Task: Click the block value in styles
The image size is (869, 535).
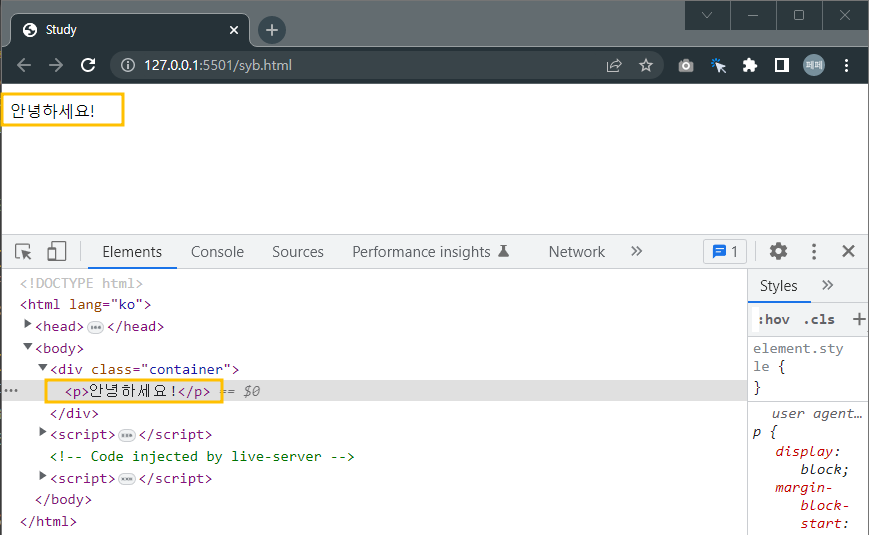Action: pos(820,470)
